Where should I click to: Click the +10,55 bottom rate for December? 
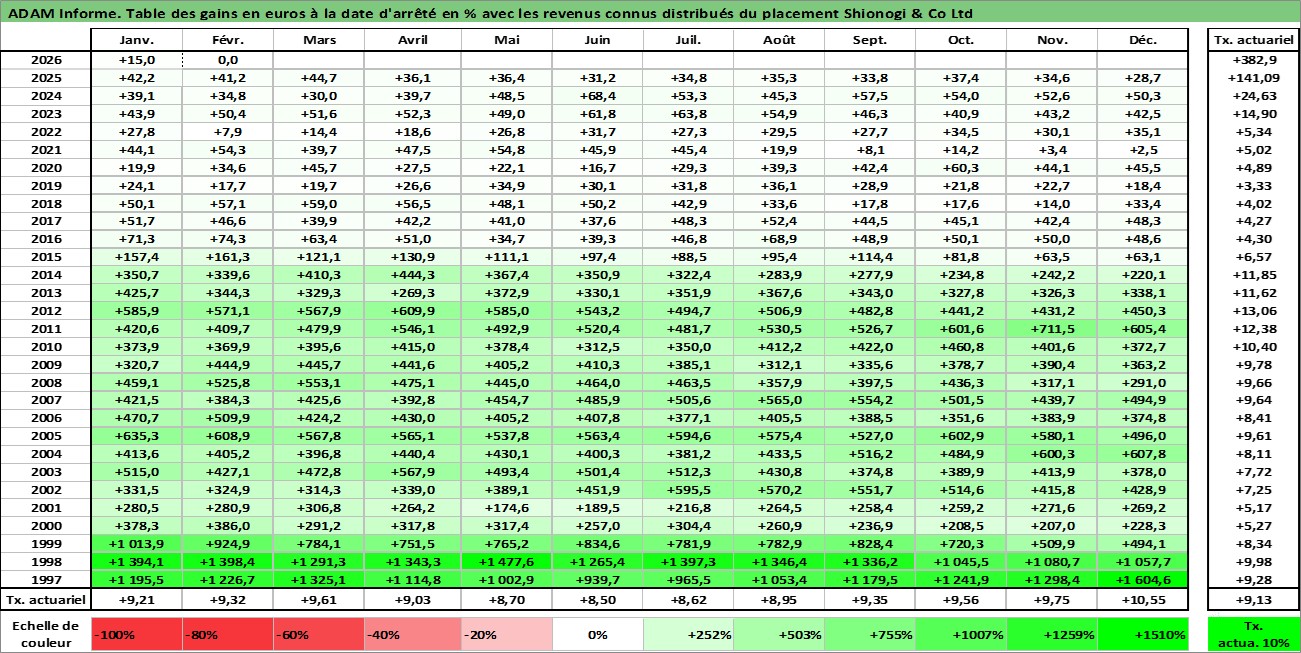coord(1143,600)
